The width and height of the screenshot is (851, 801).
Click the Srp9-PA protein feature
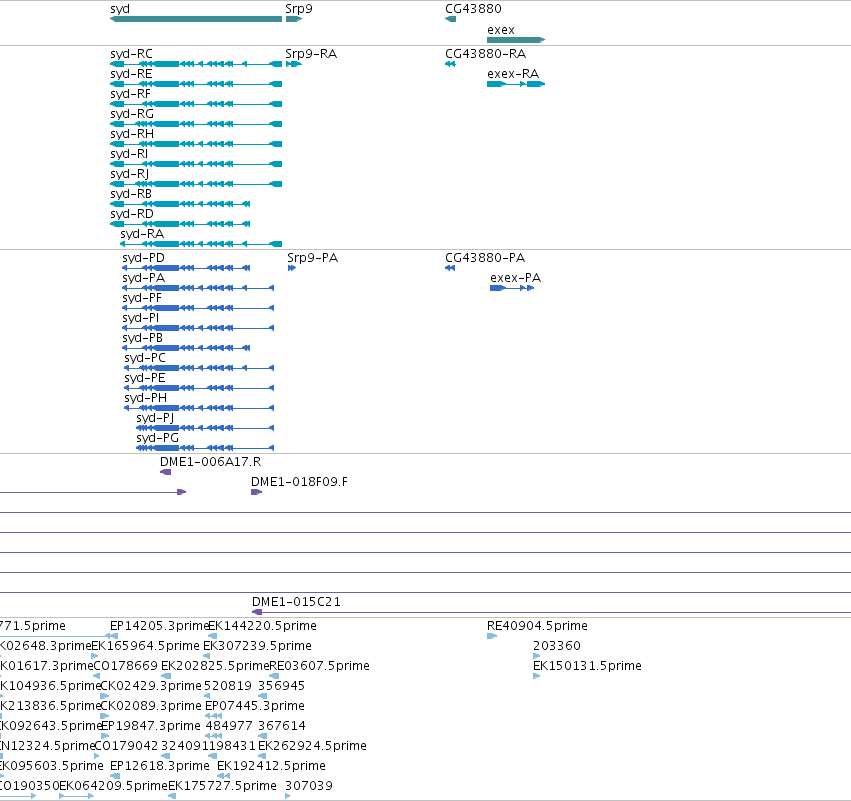pyautogui.click(x=292, y=268)
